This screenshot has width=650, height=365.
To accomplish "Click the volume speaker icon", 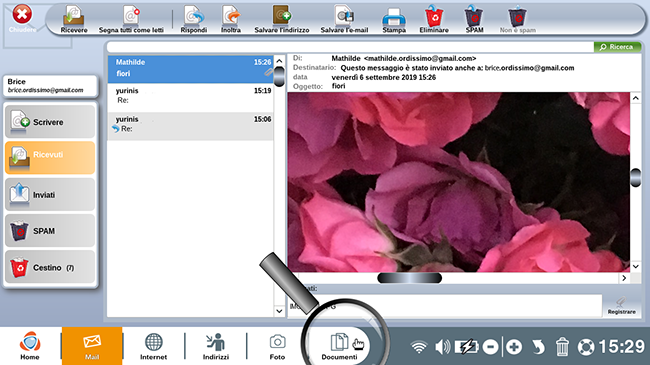I will click(x=442, y=346).
